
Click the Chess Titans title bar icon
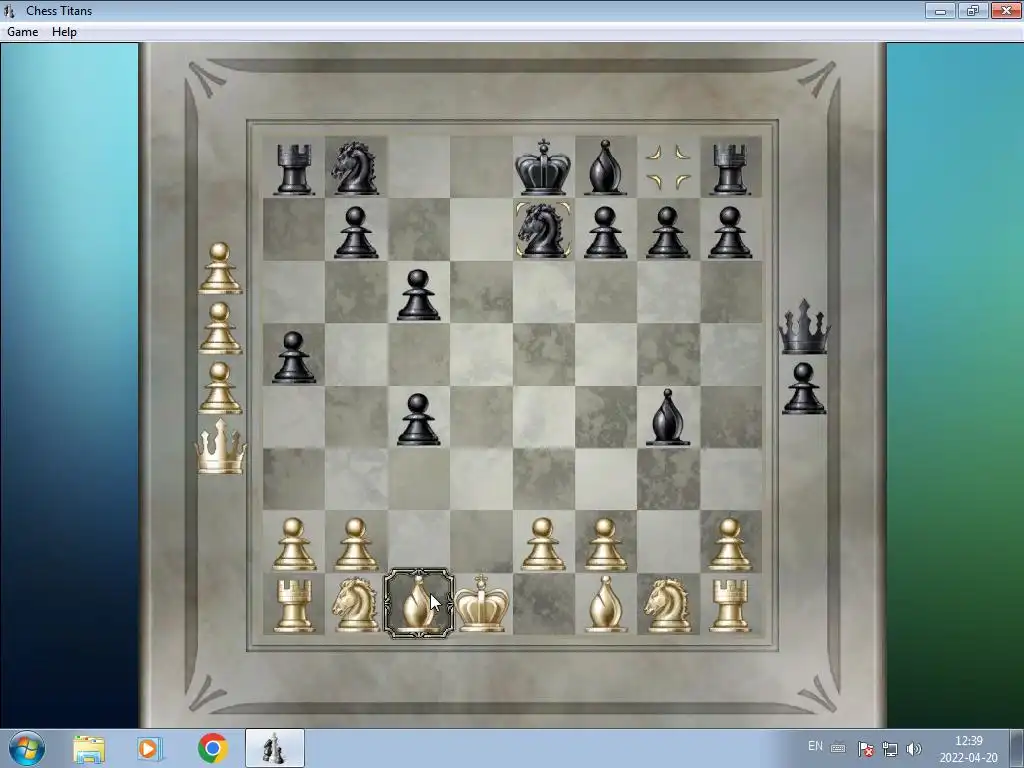point(9,10)
